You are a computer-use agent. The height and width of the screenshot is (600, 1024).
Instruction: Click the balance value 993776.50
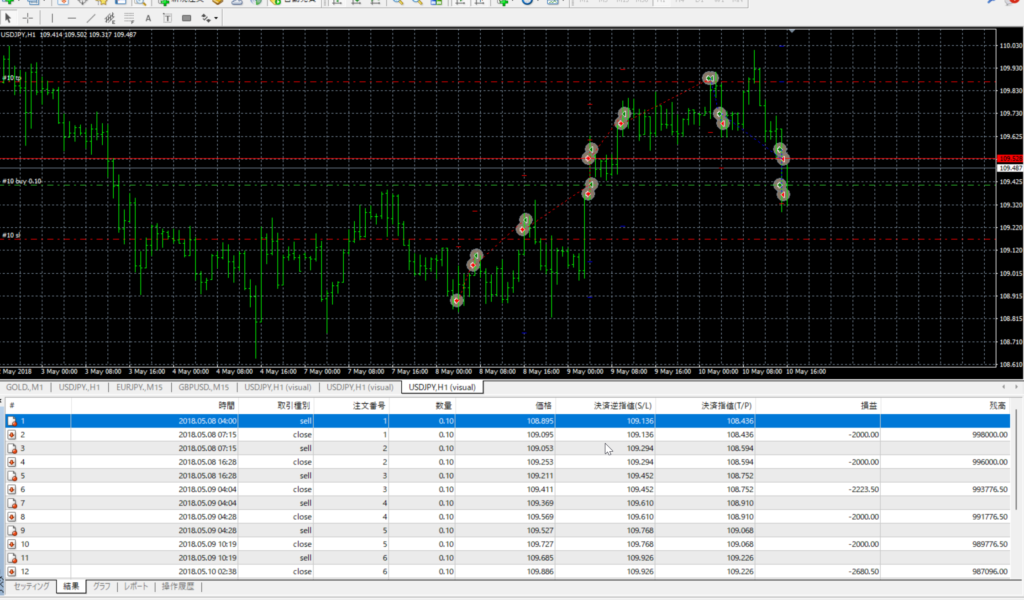989,490
